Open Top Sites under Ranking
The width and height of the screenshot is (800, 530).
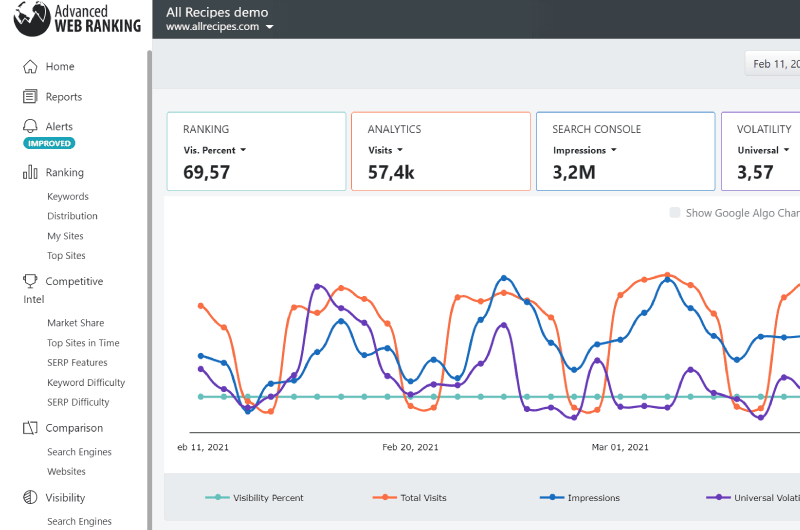click(x=66, y=256)
